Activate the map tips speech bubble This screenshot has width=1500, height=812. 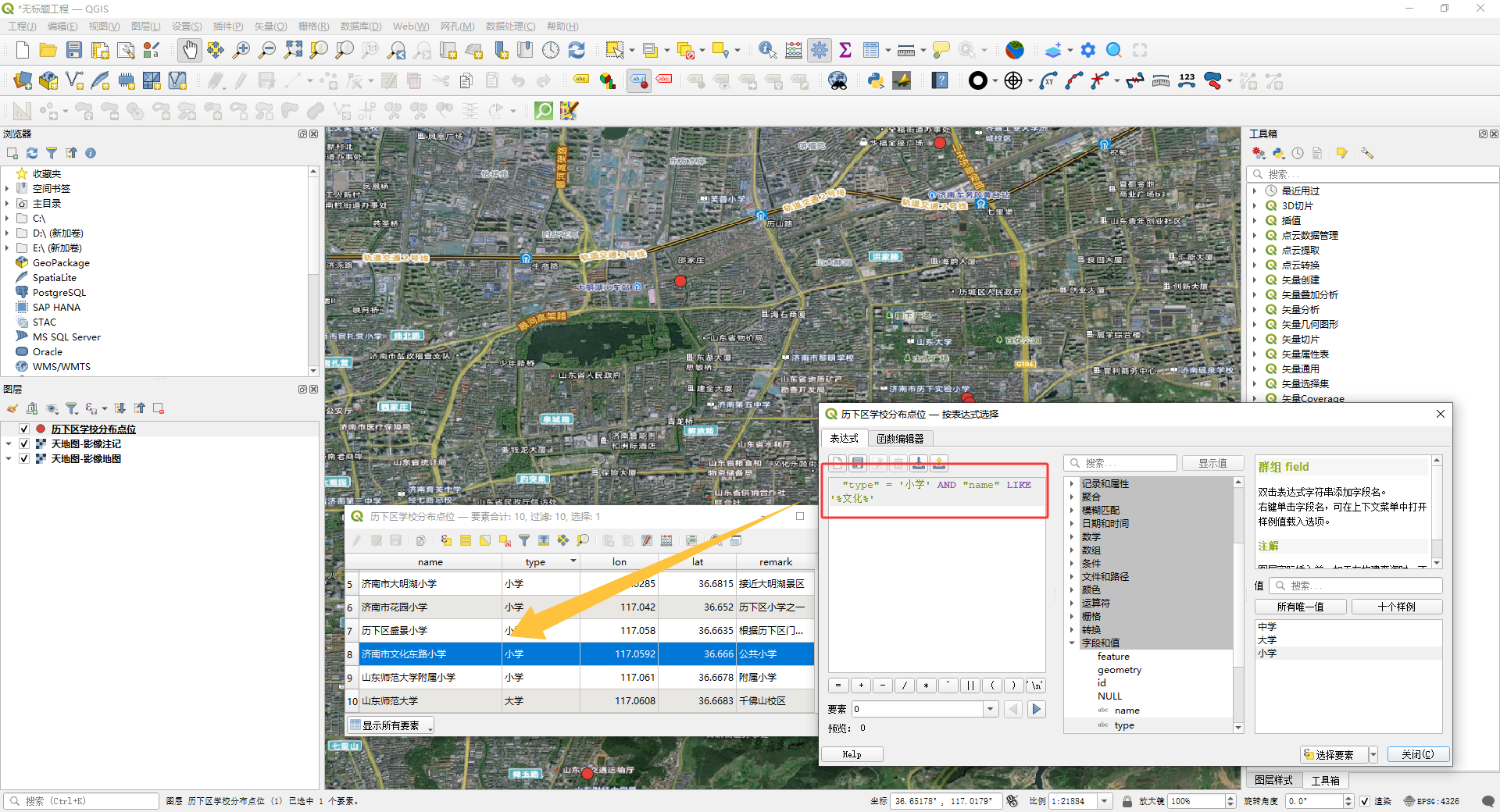click(x=941, y=50)
